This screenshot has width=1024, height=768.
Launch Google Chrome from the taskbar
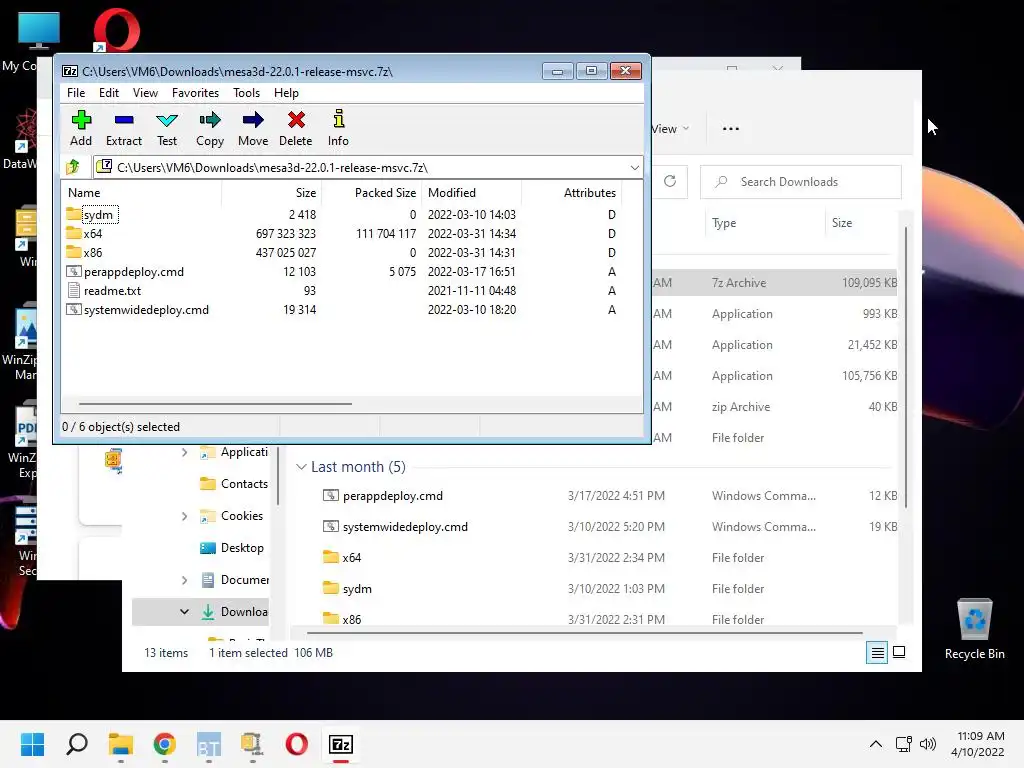coord(165,744)
